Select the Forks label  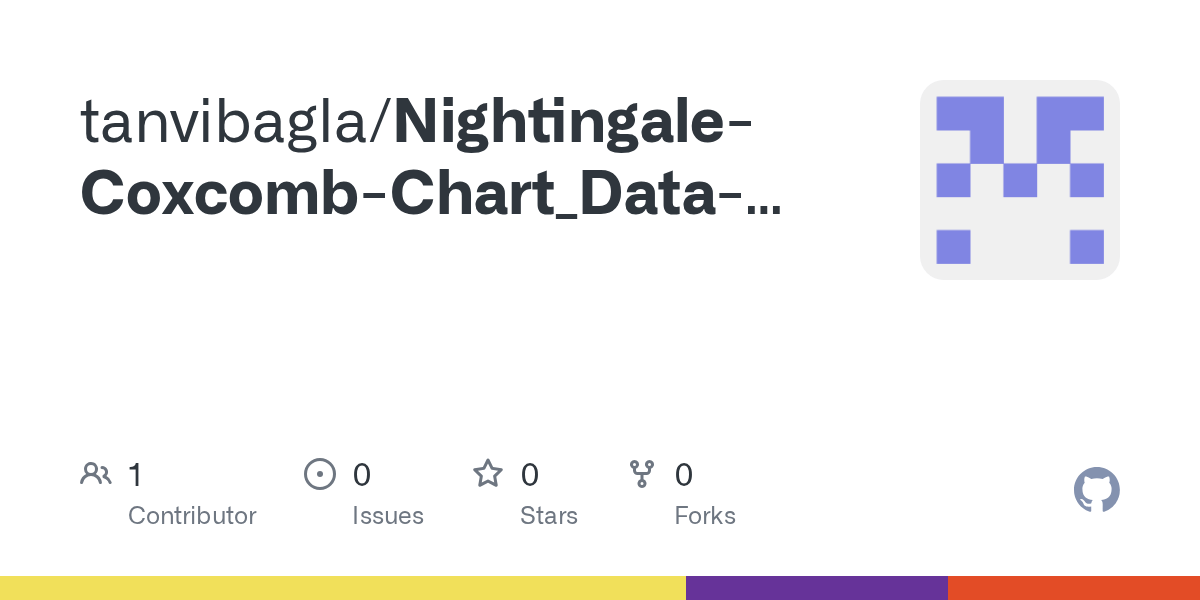705,516
